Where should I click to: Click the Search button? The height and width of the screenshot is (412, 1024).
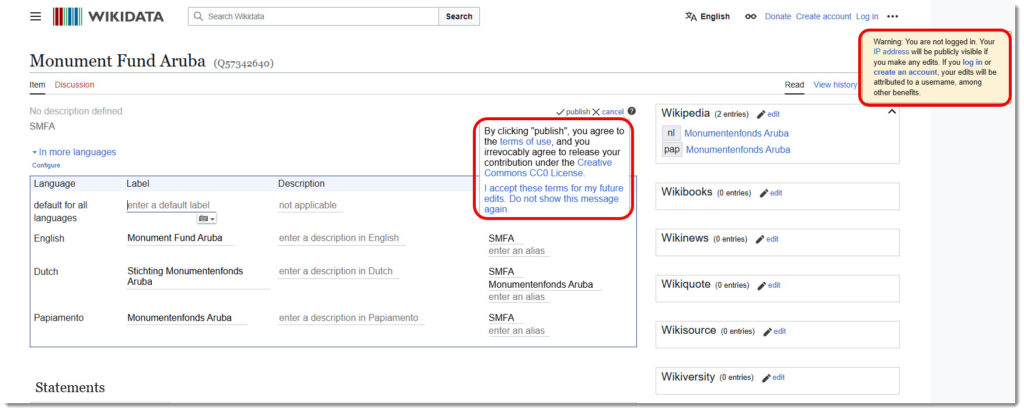coord(459,17)
